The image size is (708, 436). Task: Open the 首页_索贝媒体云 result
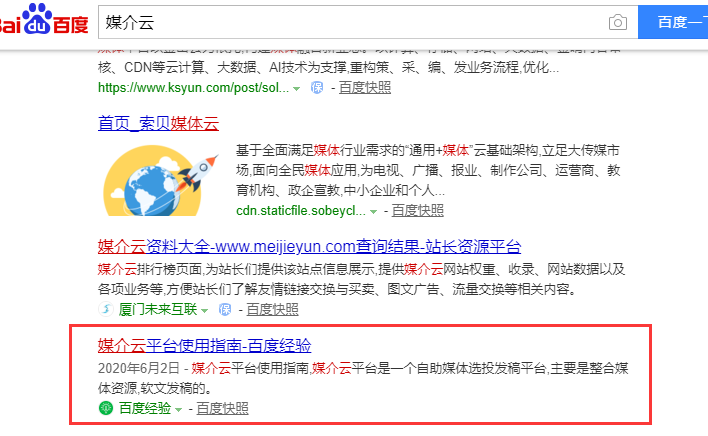(158, 124)
